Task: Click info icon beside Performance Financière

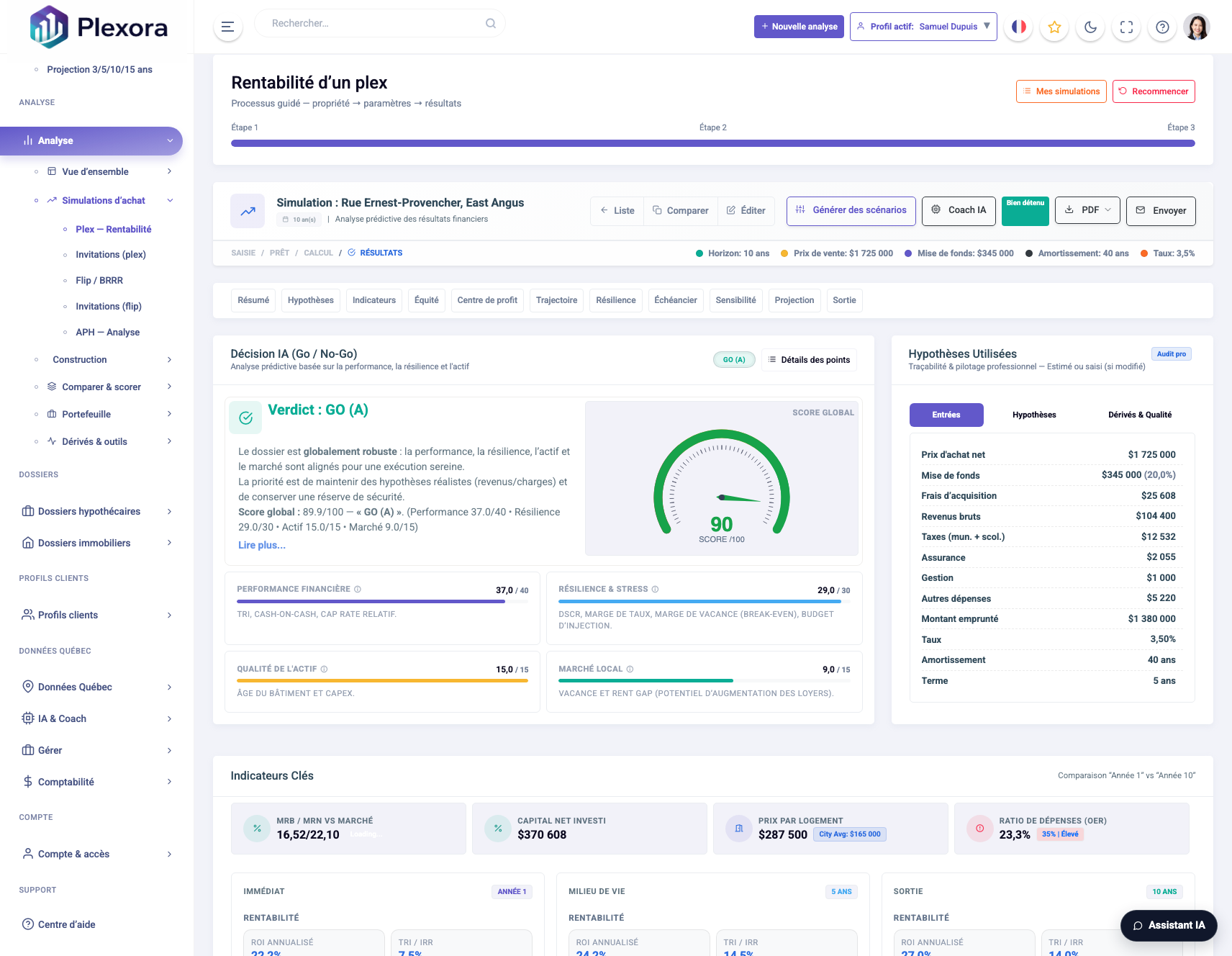Action: pos(358,589)
